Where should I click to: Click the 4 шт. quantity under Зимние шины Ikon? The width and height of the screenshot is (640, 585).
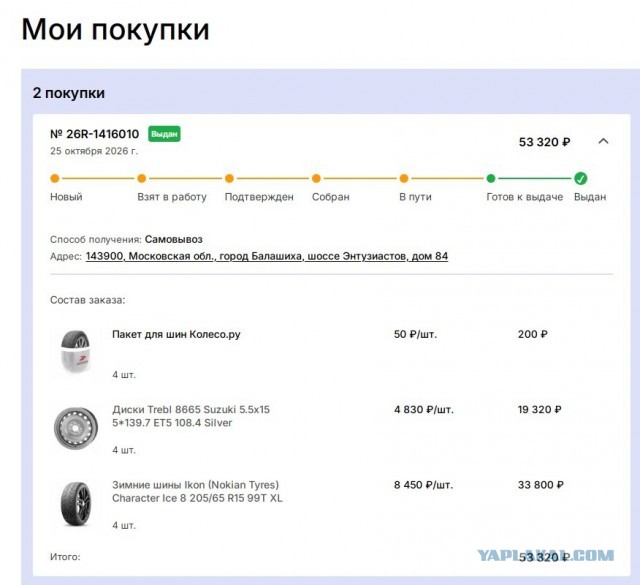pos(124,525)
